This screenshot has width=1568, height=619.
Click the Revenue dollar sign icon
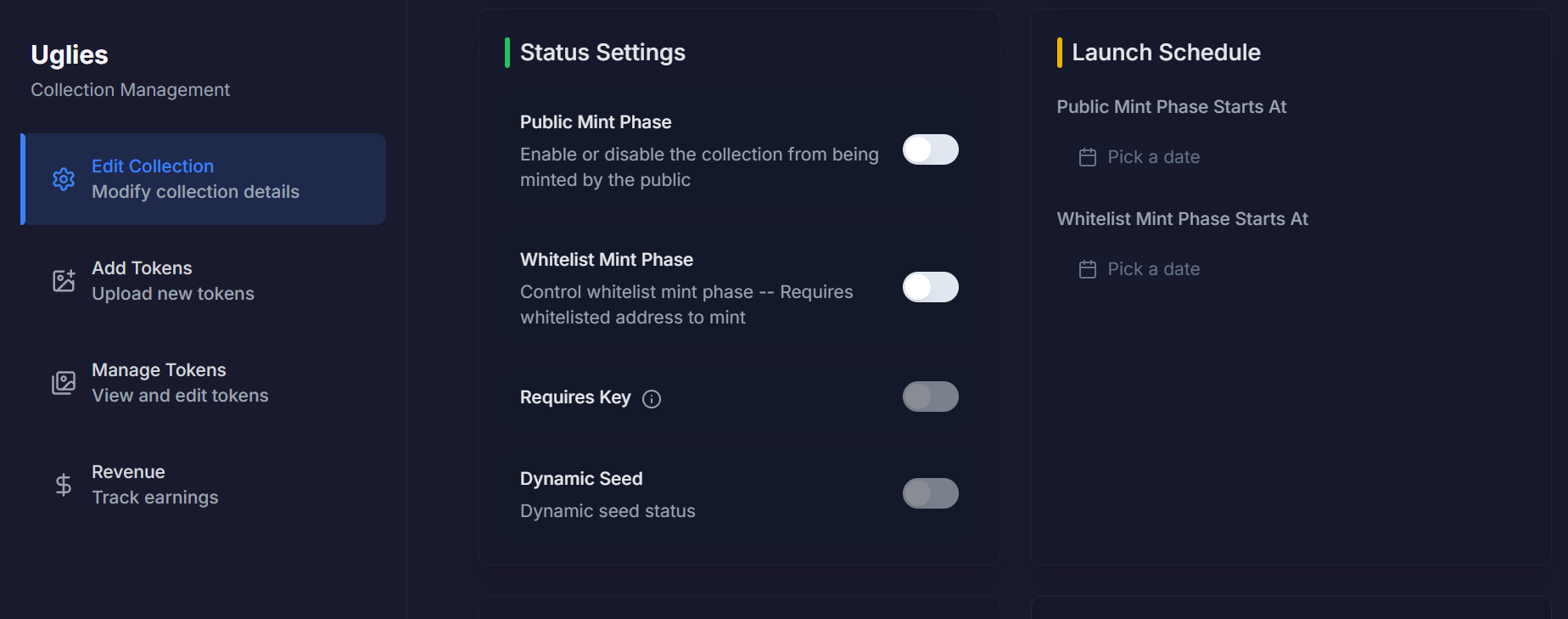[x=64, y=485]
